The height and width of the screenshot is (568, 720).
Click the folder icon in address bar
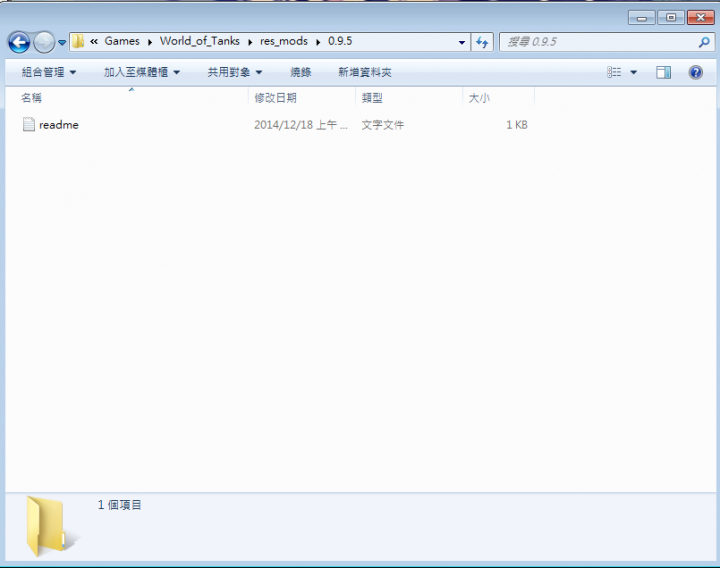tap(78, 41)
